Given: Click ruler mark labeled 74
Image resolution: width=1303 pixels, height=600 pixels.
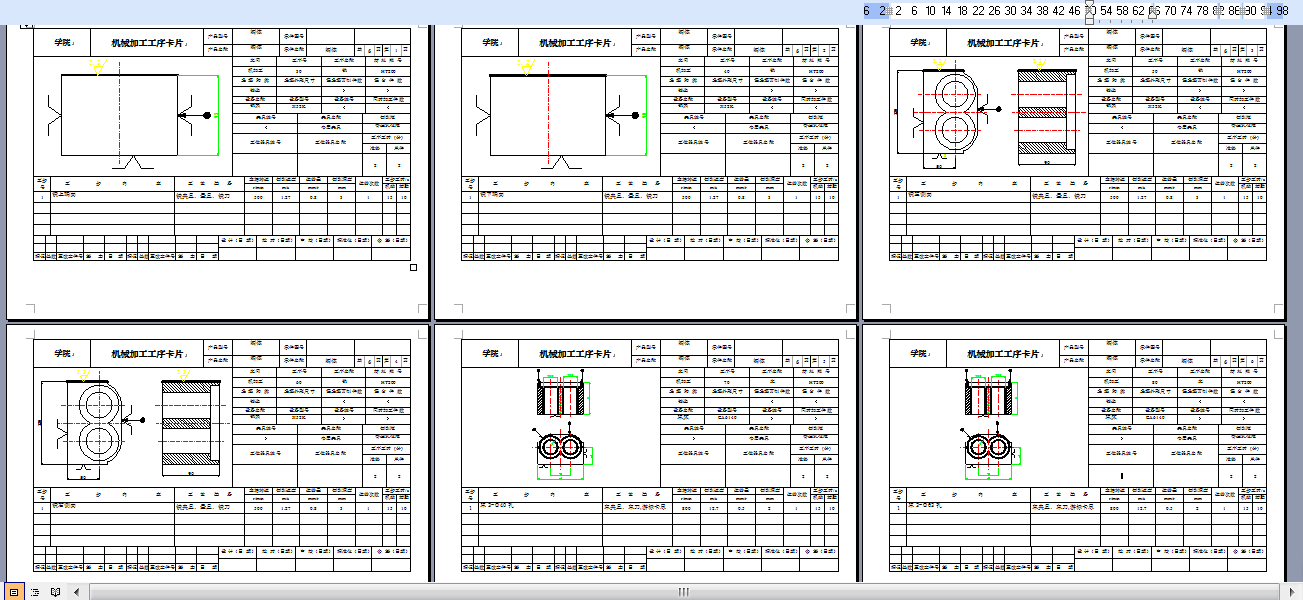Looking at the screenshot, I should (1186, 10).
